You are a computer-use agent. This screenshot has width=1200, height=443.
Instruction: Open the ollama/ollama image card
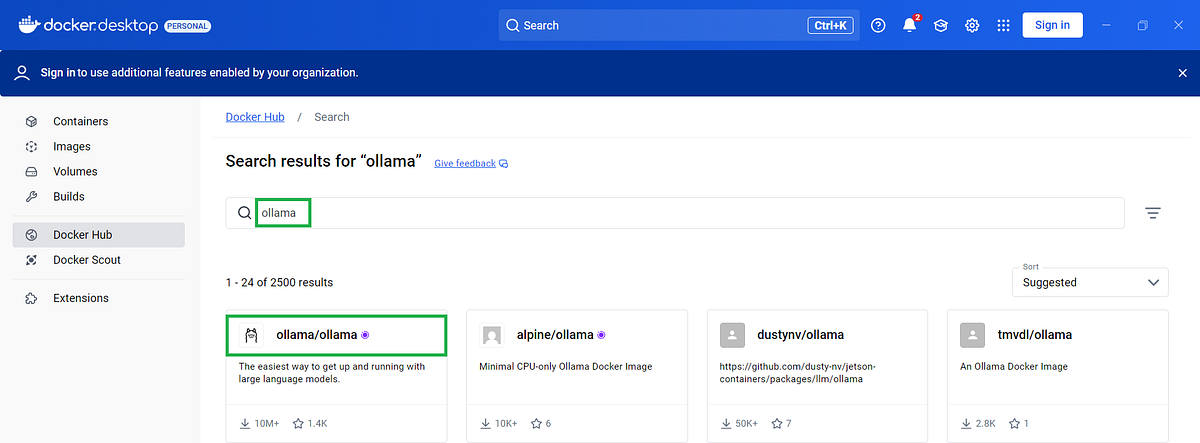pyautogui.click(x=336, y=376)
